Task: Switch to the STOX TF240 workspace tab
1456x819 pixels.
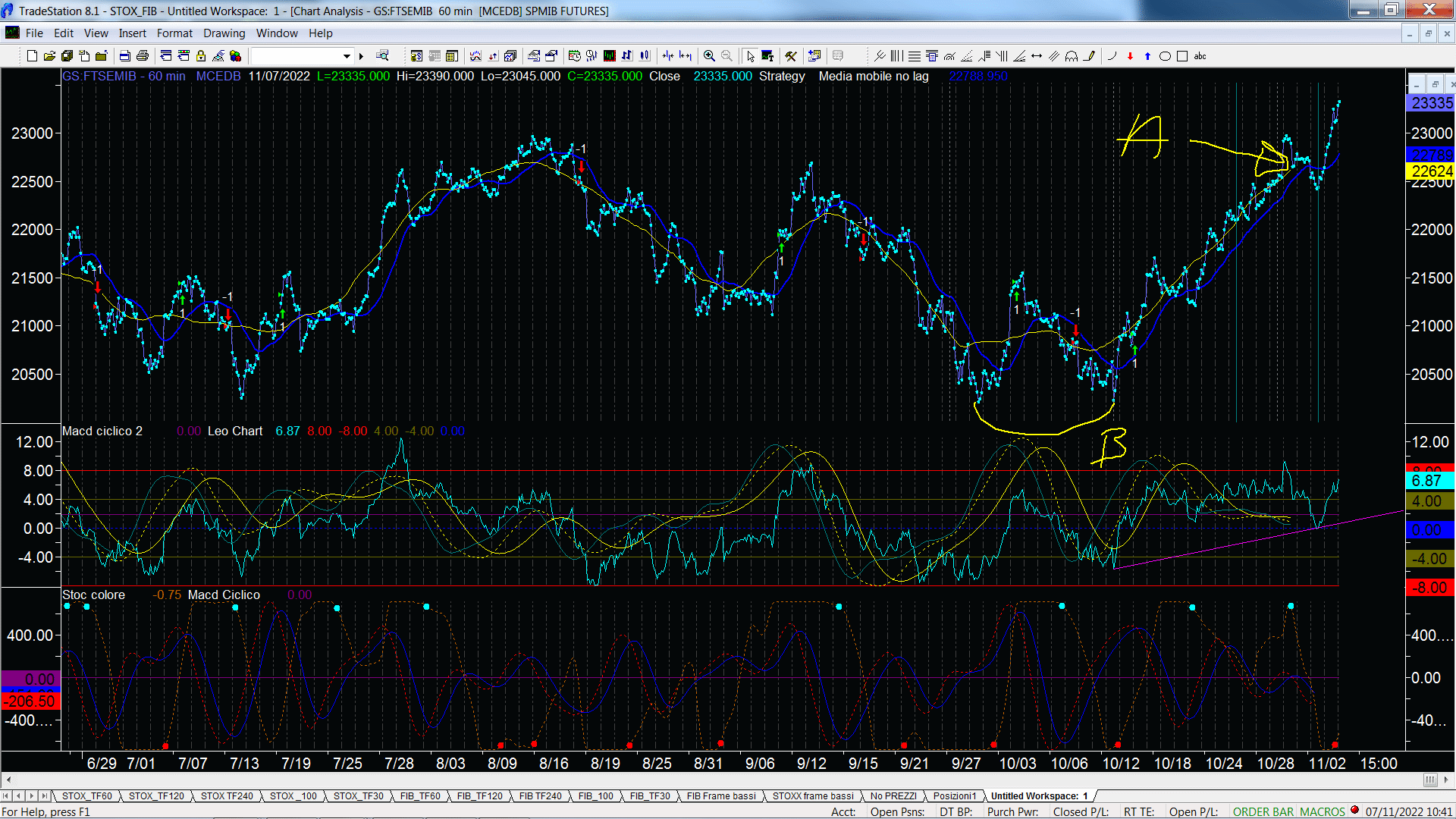Action: [x=227, y=796]
